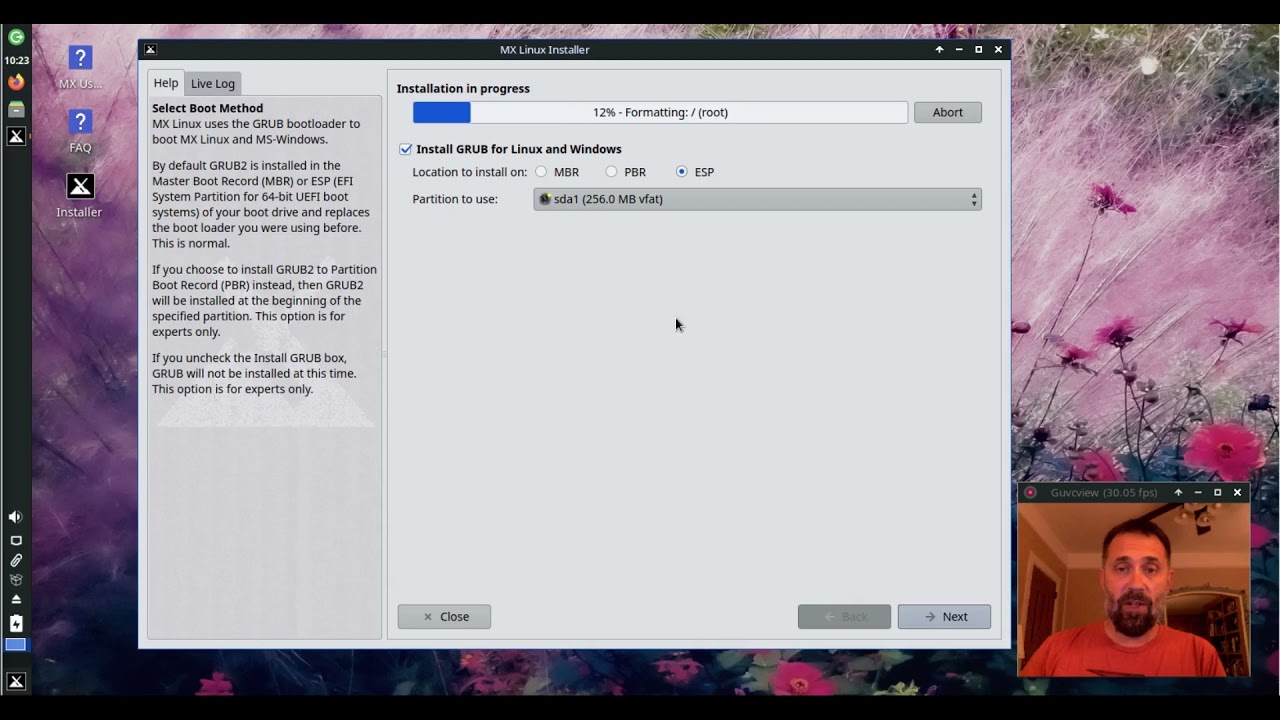Open the clipboard paperclip tray icon

point(16,560)
